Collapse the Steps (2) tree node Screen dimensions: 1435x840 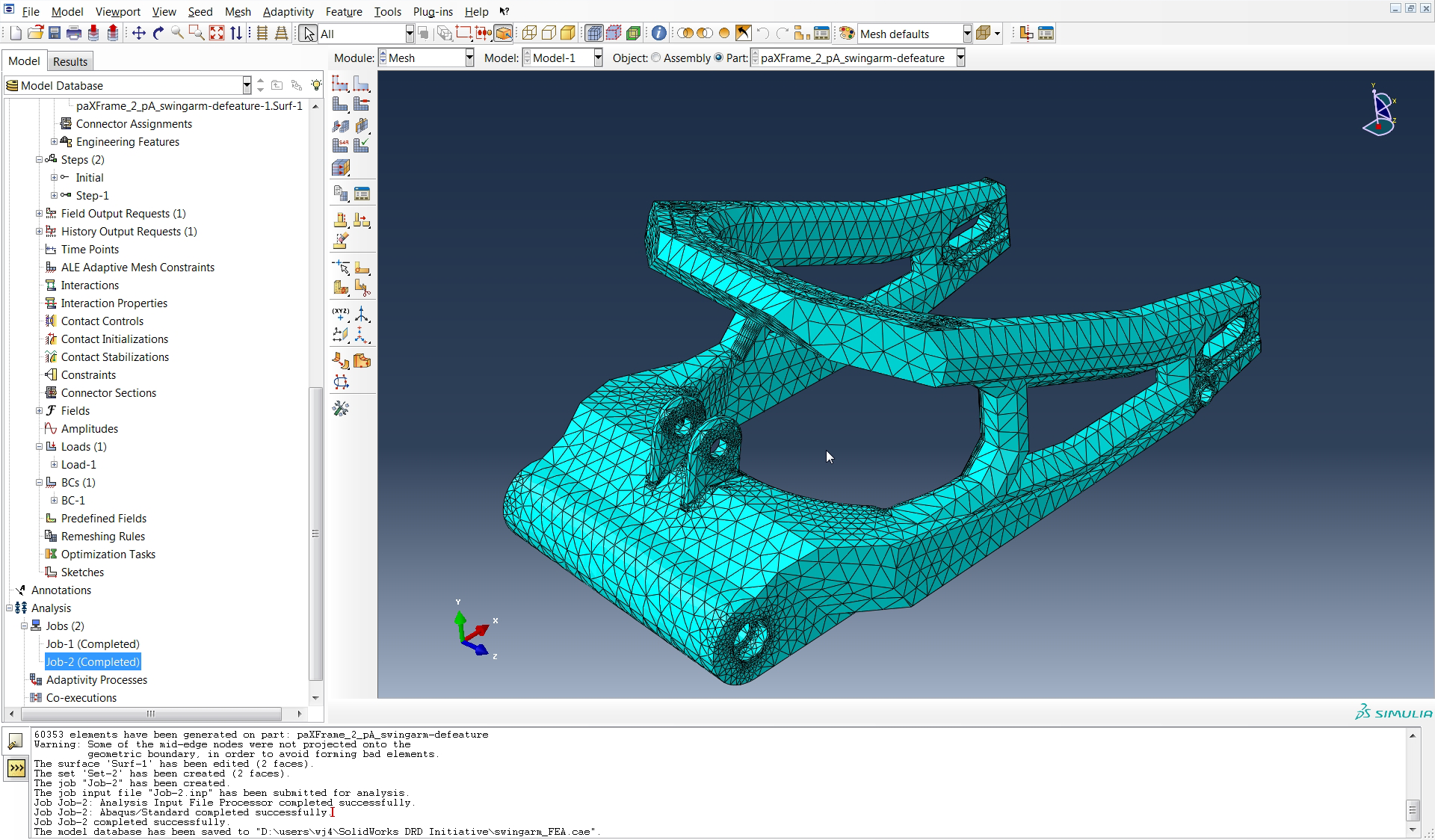coord(40,159)
